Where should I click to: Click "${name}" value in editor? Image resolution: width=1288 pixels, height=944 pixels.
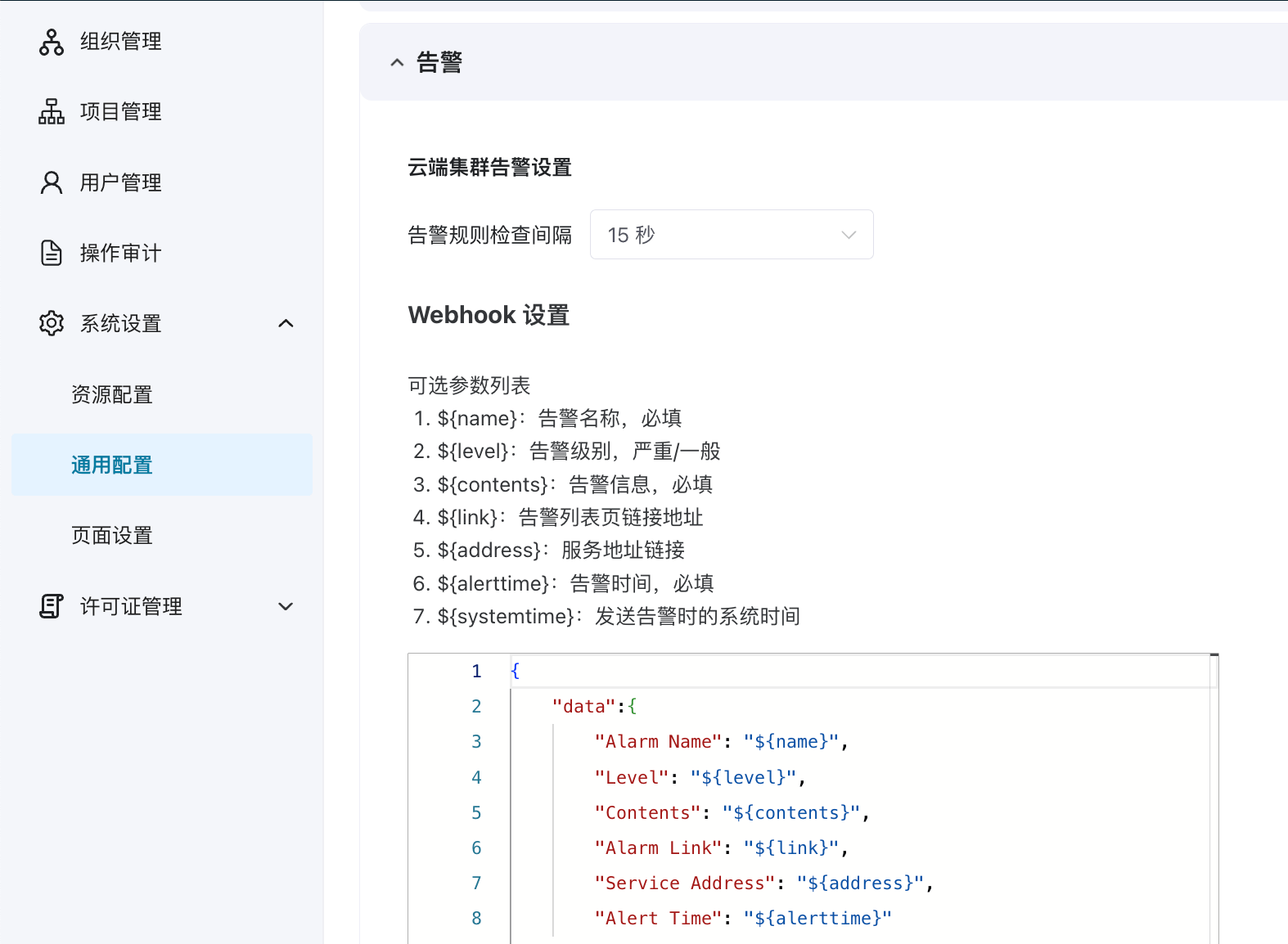pyautogui.click(x=791, y=741)
